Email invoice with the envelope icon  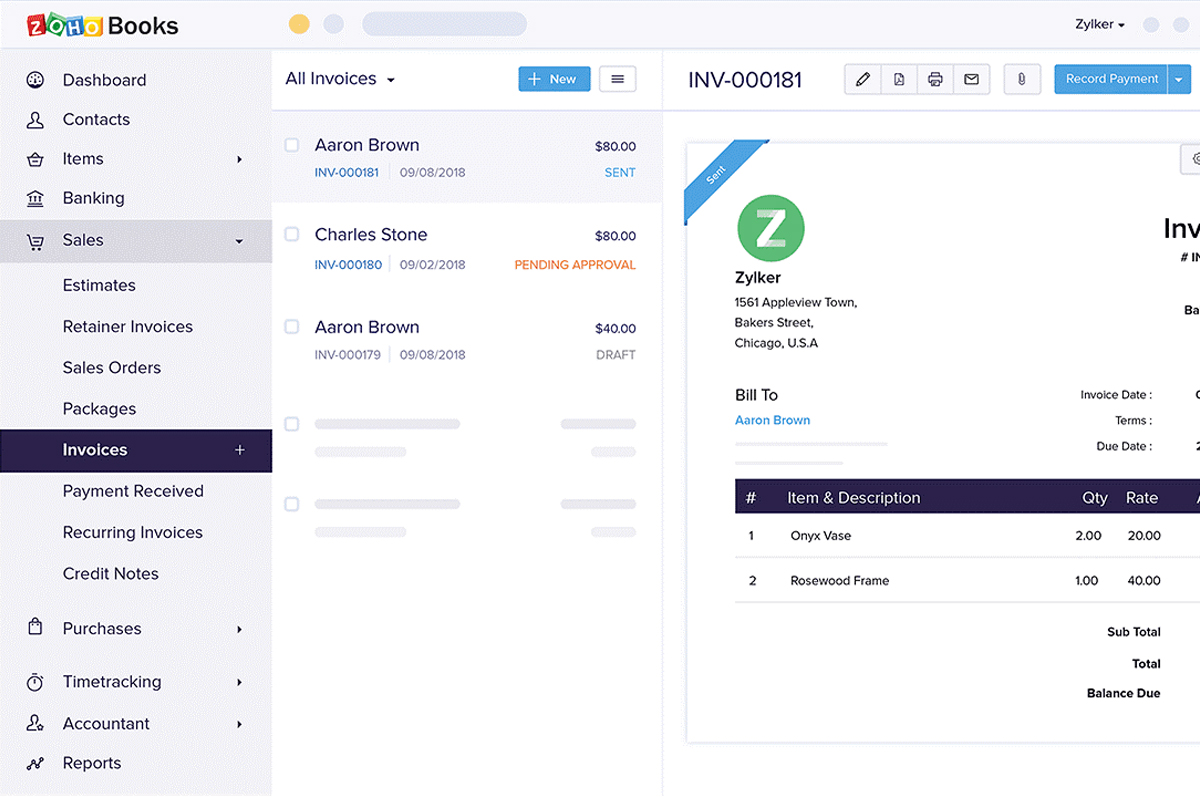click(971, 79)
